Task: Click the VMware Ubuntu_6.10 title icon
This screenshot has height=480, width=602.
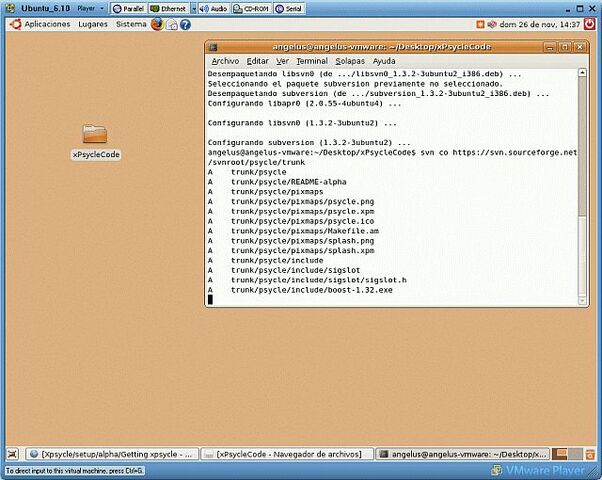Action: point(10,8)
